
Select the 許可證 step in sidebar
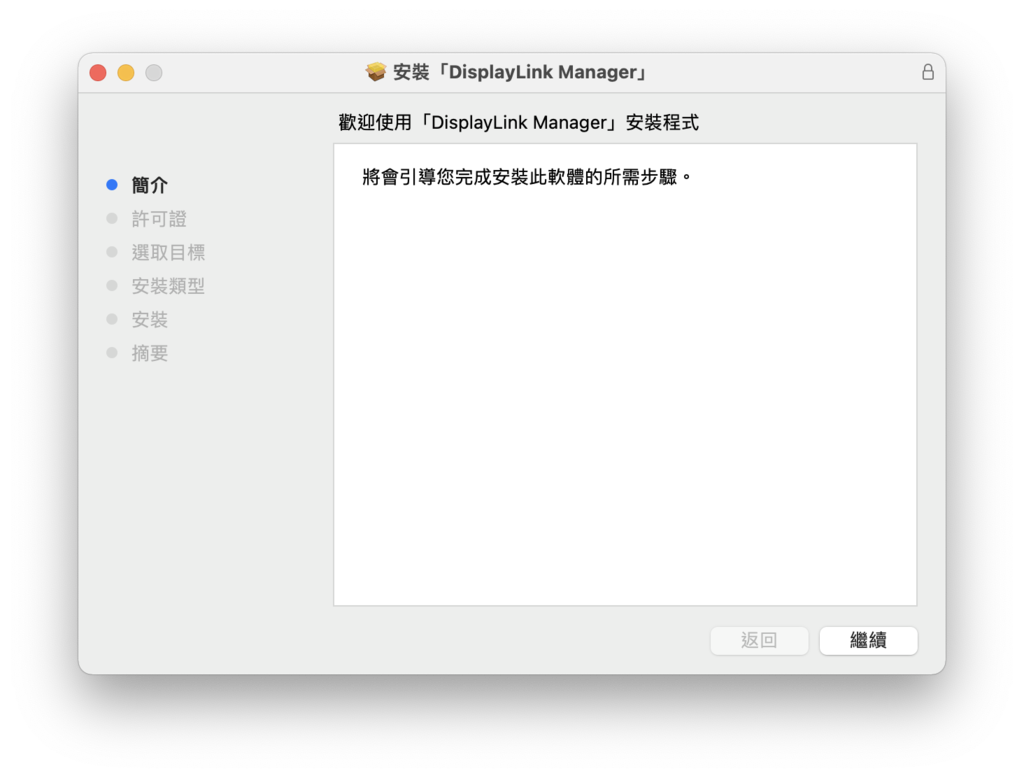click(x=158, y=218)
